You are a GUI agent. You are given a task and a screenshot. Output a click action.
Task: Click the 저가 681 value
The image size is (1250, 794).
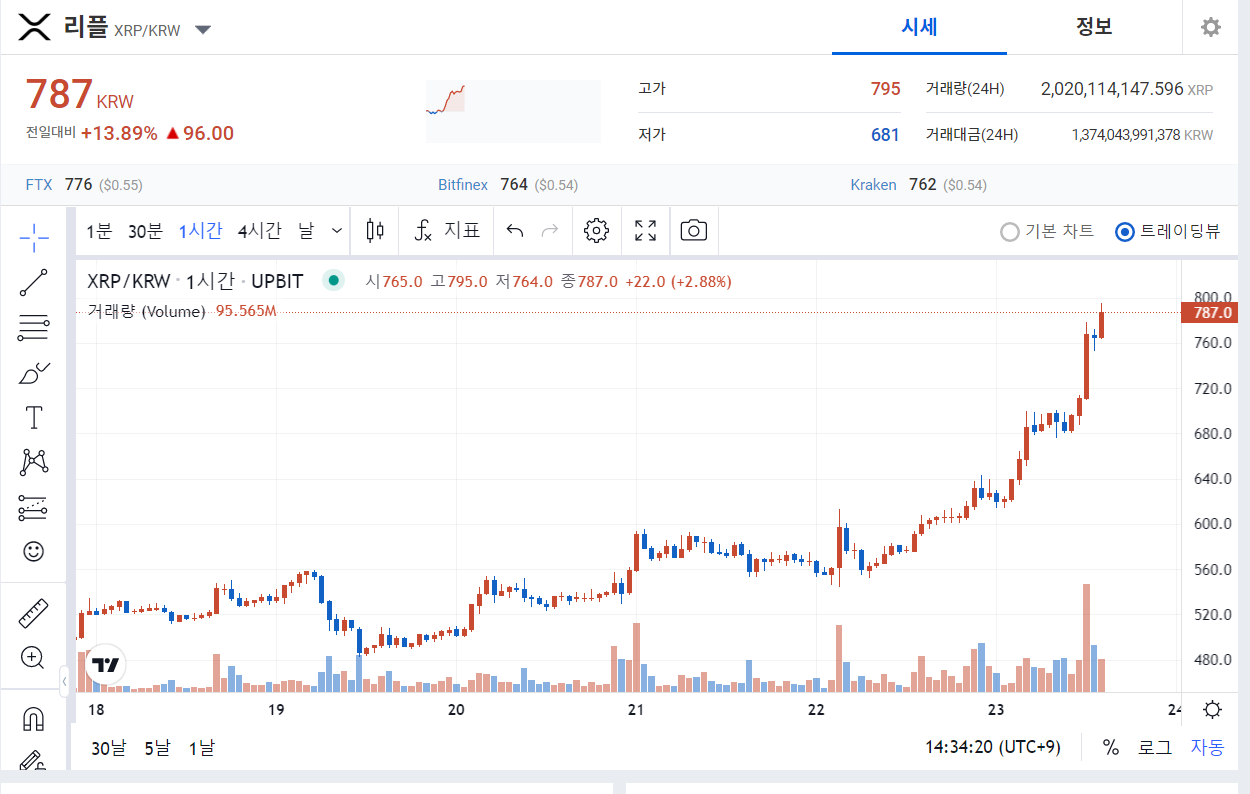[885, 135]
